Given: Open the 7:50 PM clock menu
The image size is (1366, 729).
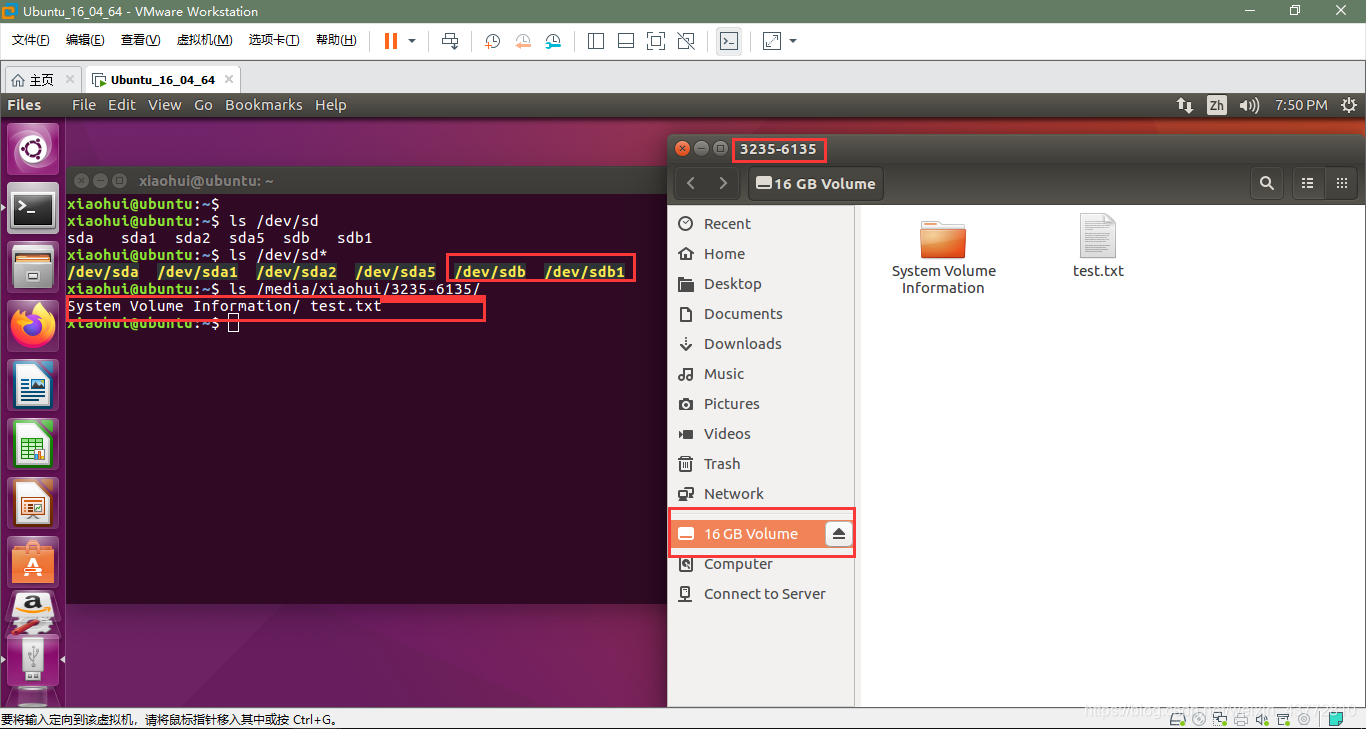Looking at the screenshot, I should click(x=1301, y=105).
